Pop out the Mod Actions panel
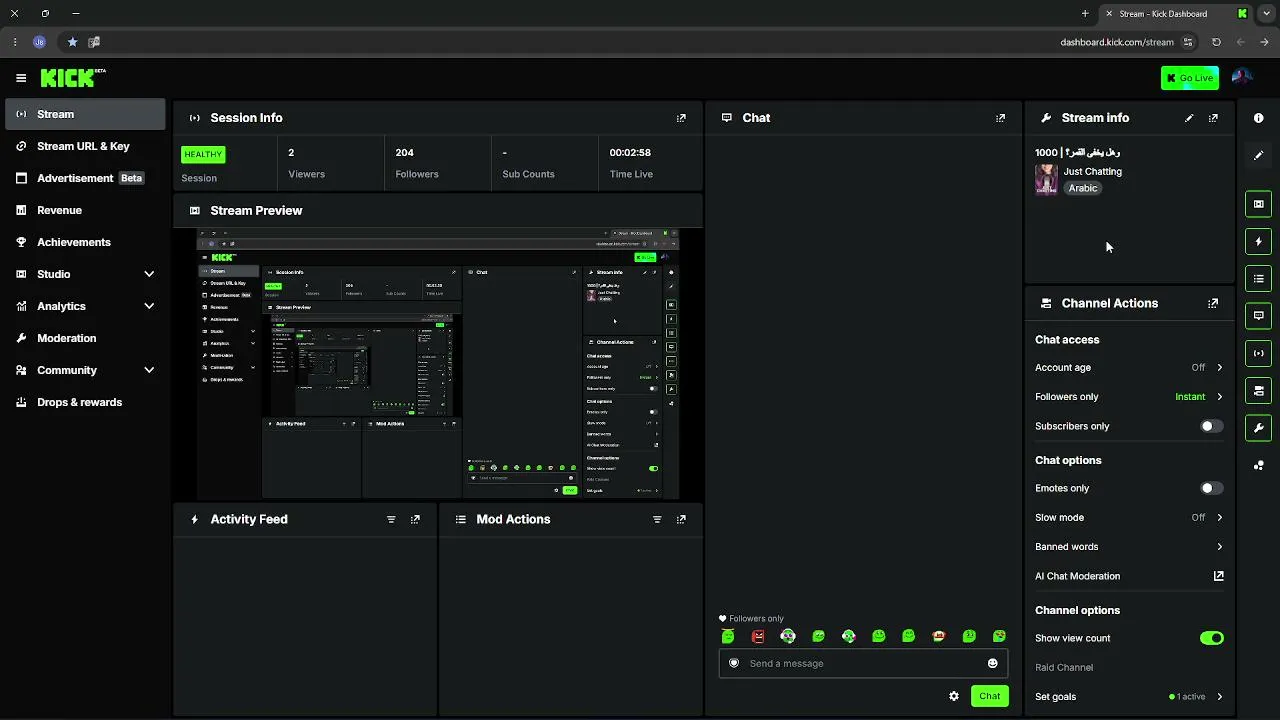The width and height of the screenshot is (1280, 720). click(x=681, y=519)
